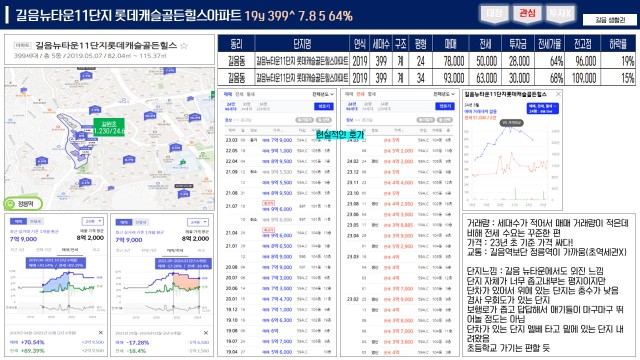This screenshot has width=640, height=360.
Task: Open the period dropdown in the left price chart
Action: 92,222
